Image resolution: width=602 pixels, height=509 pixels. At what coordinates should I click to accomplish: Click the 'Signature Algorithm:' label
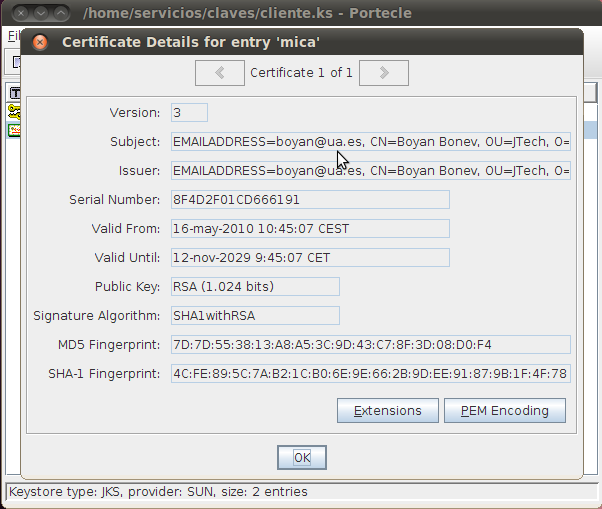[97, 316]
